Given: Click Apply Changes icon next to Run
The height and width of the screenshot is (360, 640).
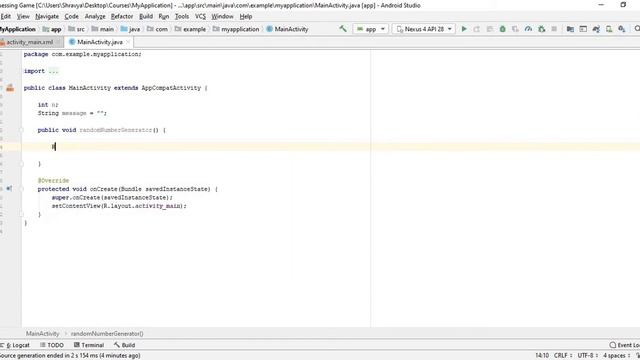Looking at the screenshot, I should pos(476,29).
